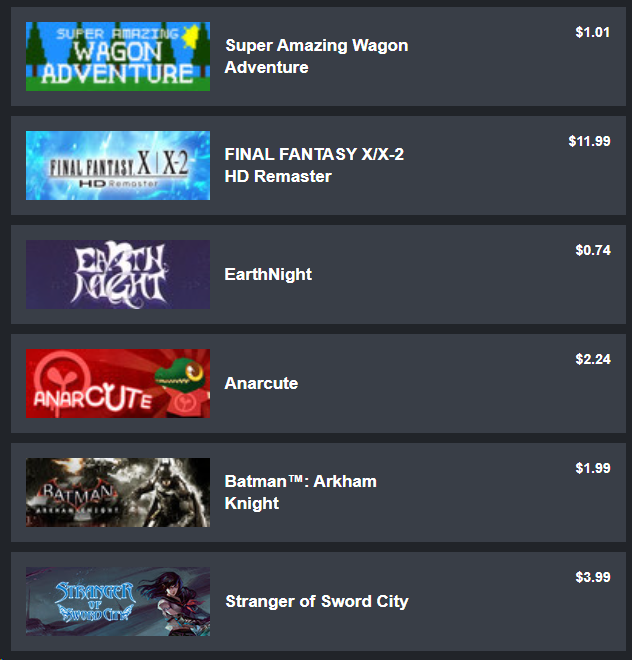Select the $0.74 price for EarthNight
The image size is (632, 660).
[593, 250]
